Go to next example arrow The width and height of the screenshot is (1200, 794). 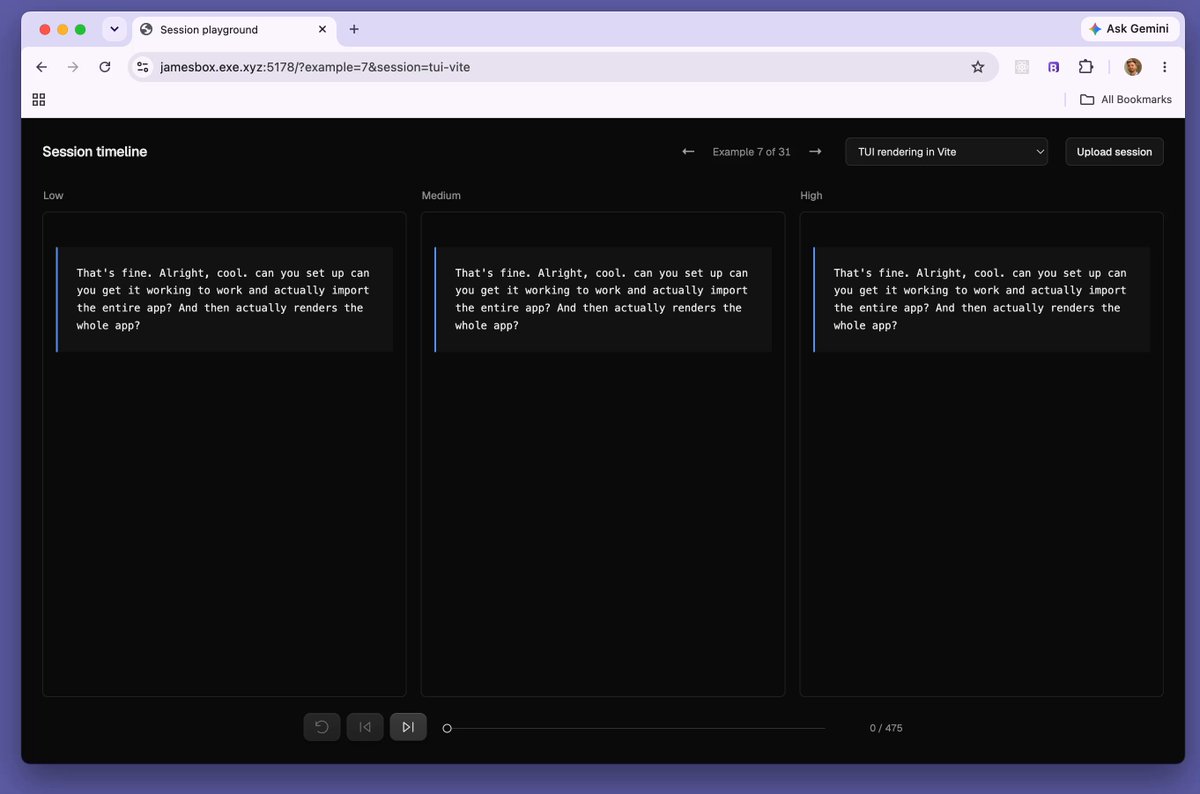point(815,152)
